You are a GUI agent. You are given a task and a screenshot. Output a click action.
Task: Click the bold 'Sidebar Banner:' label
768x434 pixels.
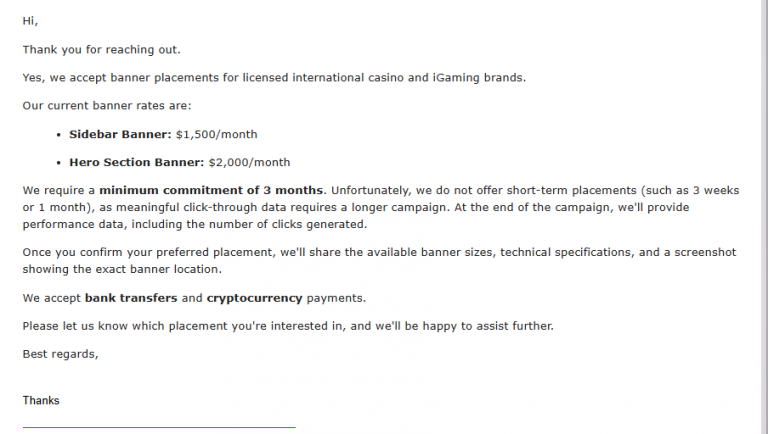[x=120, y=134]
